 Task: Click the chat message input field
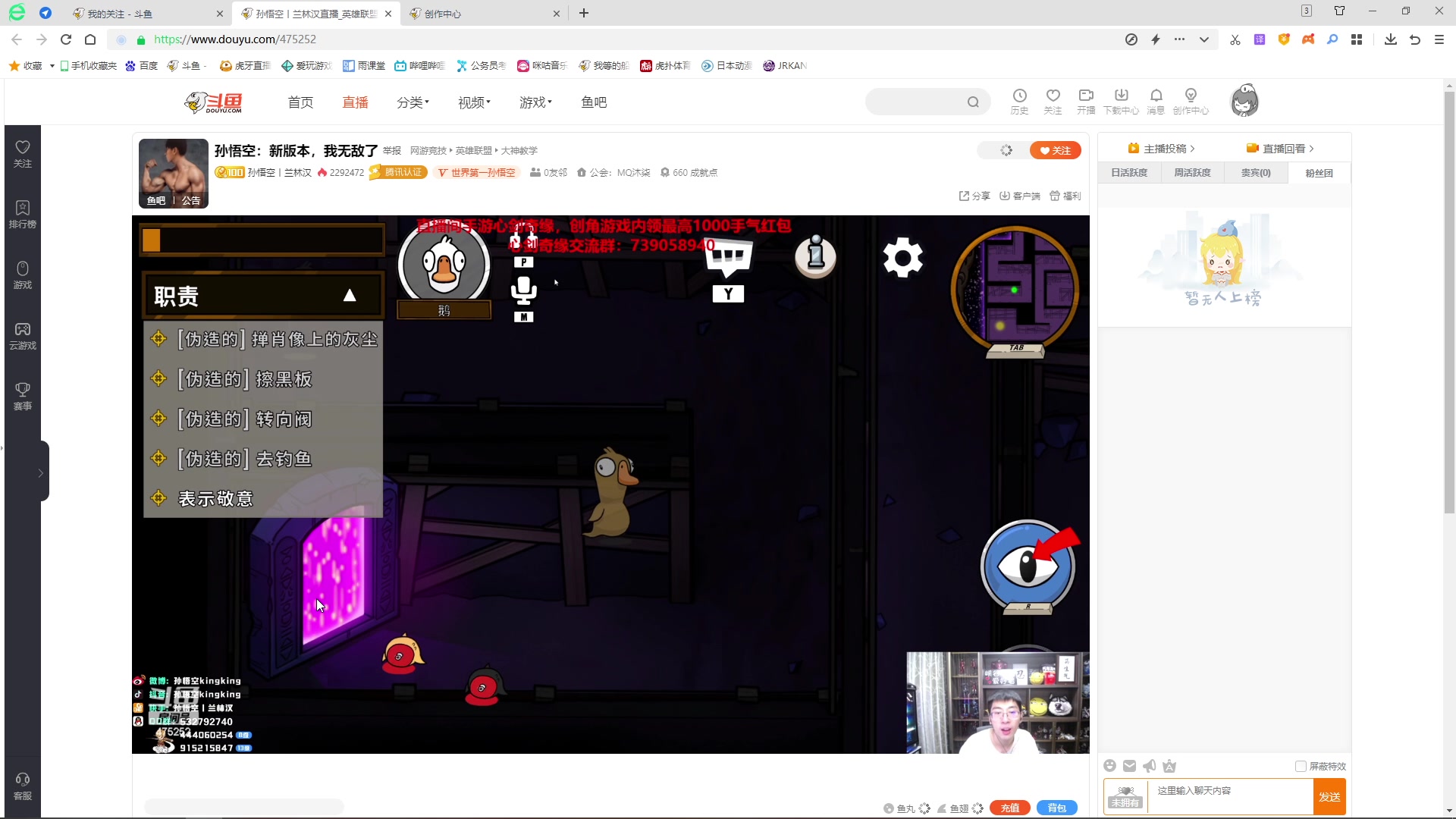1230,797
